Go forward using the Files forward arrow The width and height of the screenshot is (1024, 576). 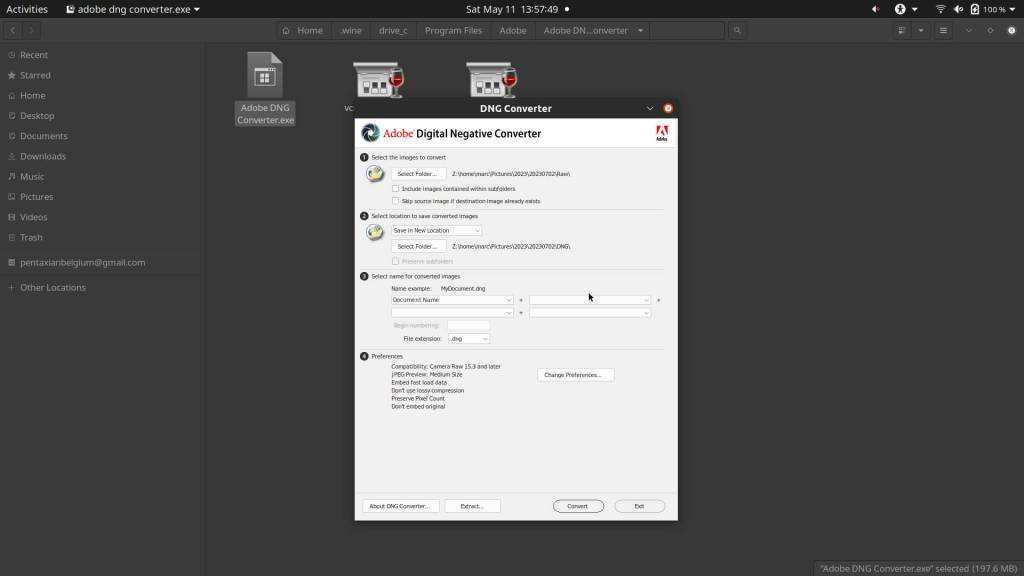tap(31, 30)
